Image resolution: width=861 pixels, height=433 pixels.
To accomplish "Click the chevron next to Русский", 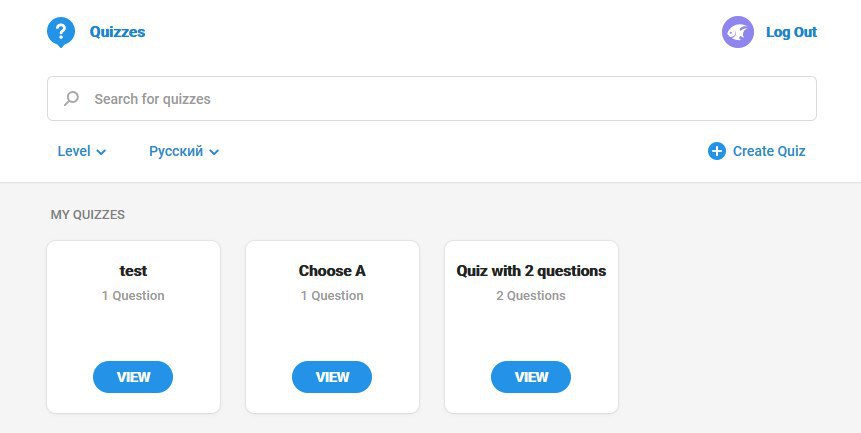I will tap(214, 152).
